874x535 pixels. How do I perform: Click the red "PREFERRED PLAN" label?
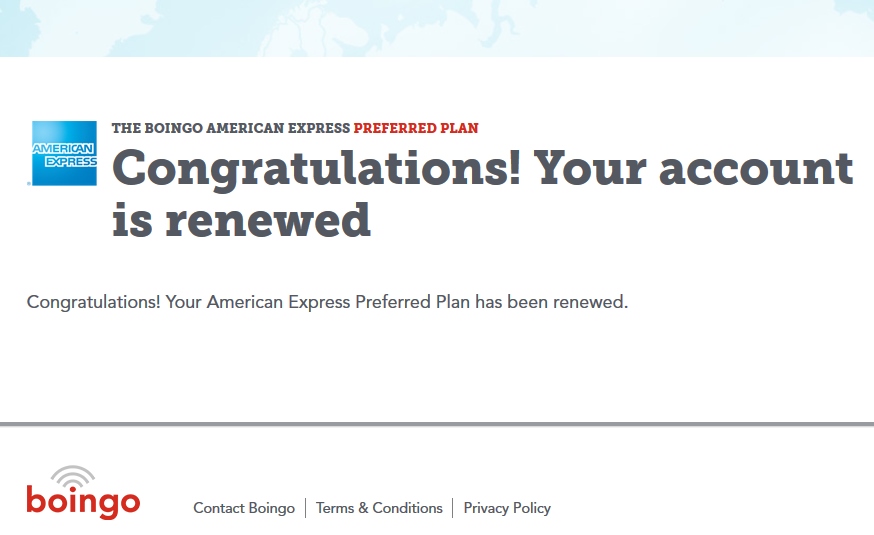[416, 128]
